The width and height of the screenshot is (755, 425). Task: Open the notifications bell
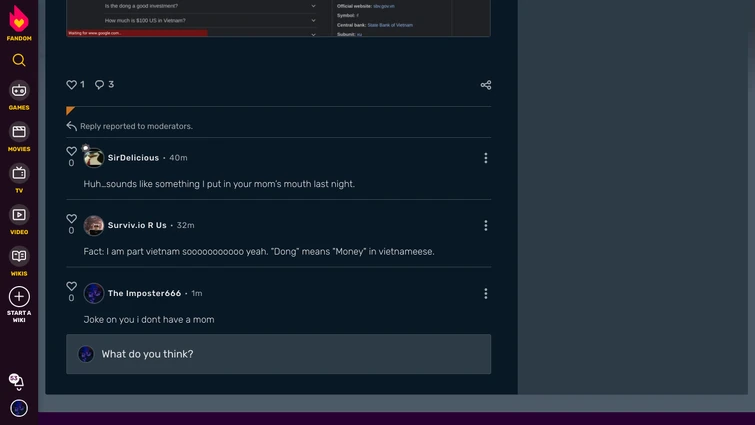tap(16, 382)
